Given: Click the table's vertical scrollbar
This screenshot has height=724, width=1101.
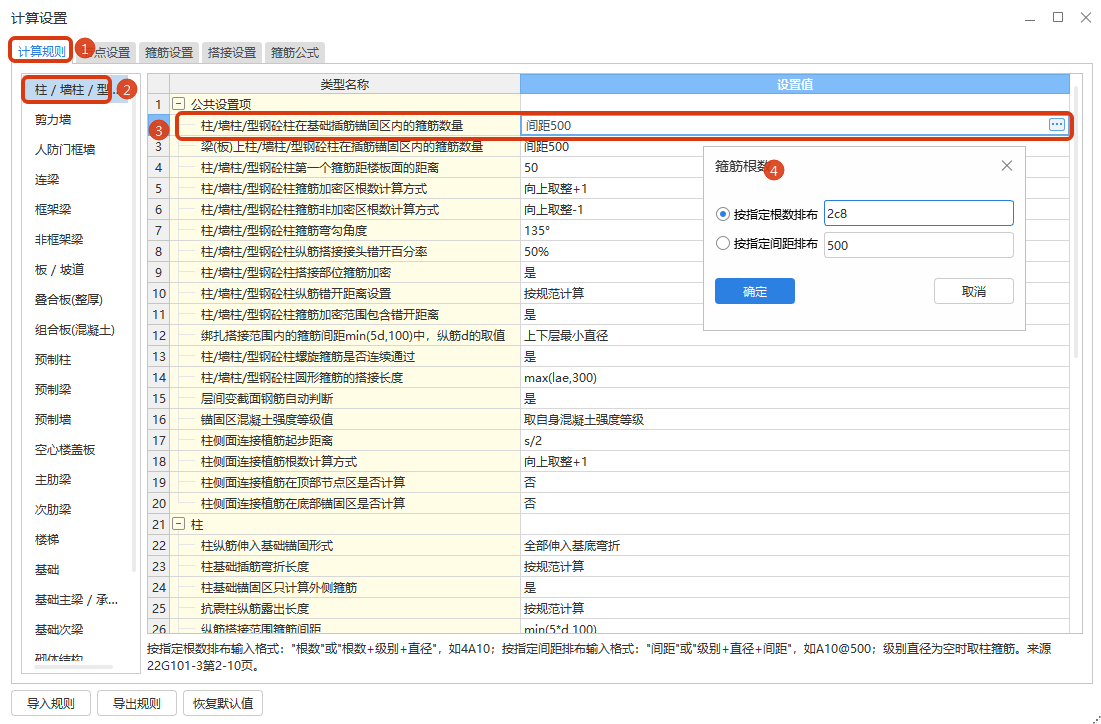Looking at the screenshot, I should pyautogui.click(x=1076, y=222).
